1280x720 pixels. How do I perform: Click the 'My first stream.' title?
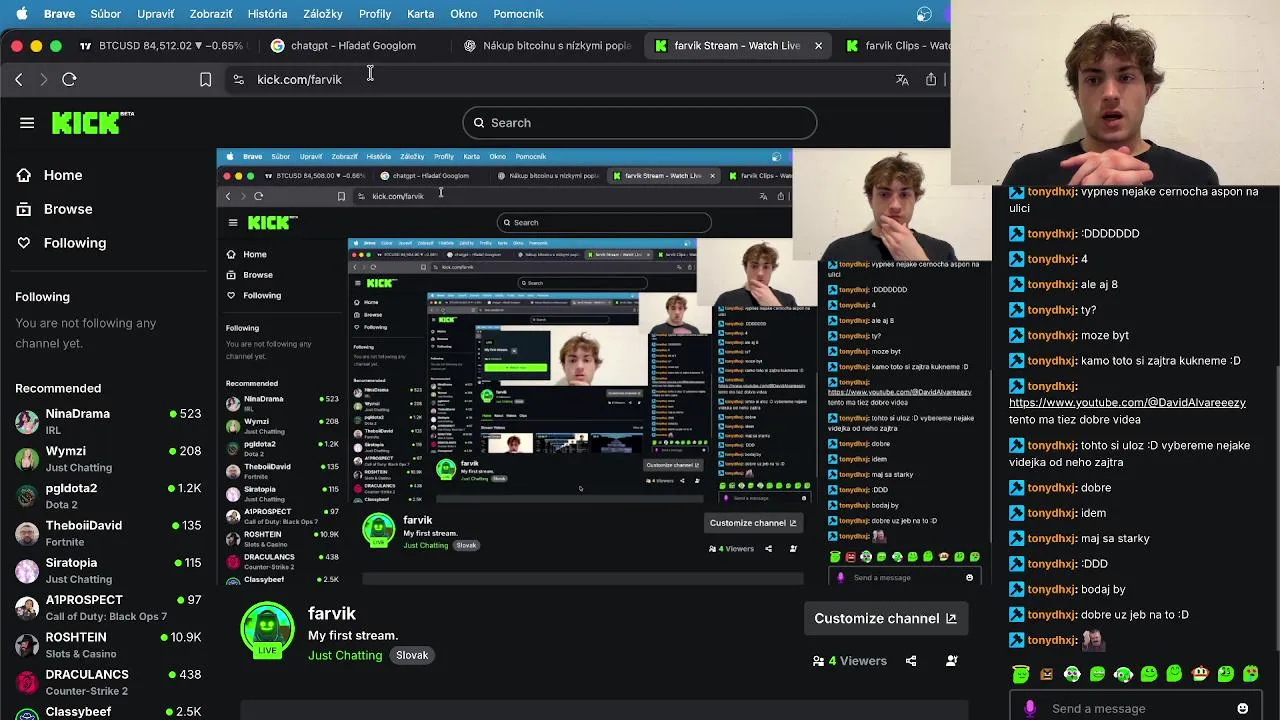tap(353, 636)
